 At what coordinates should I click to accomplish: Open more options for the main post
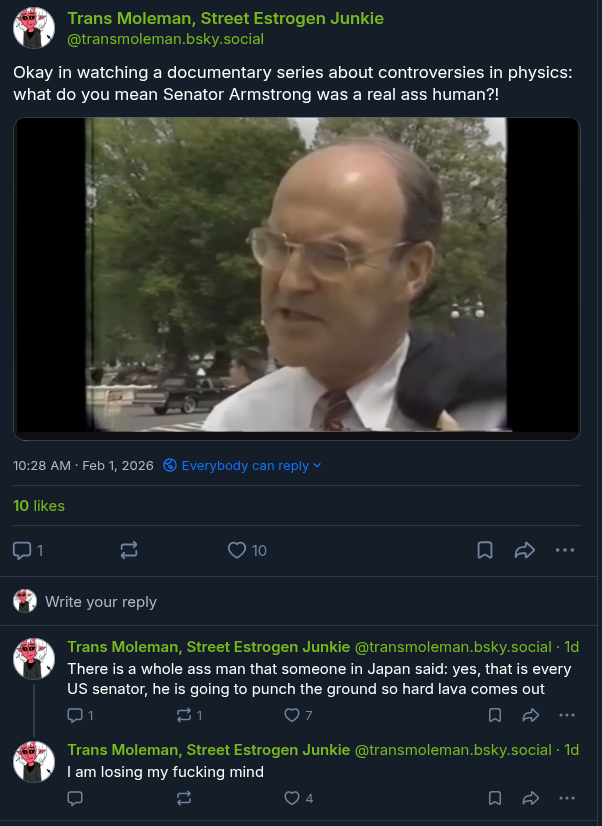pyautogui.click(x=565, y=550)
